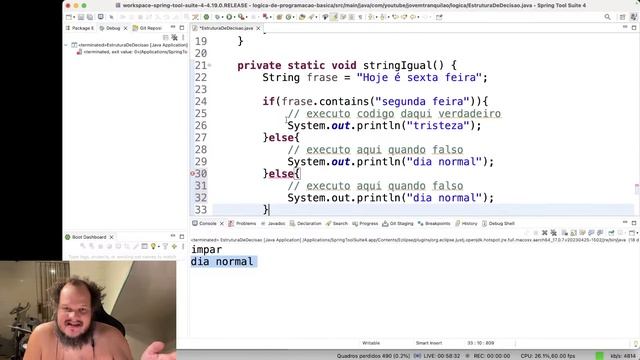
Task: Select the terminated EstruturaDeDecisao Java Application row
Action: pyautogui.click(x=129, y=45)
